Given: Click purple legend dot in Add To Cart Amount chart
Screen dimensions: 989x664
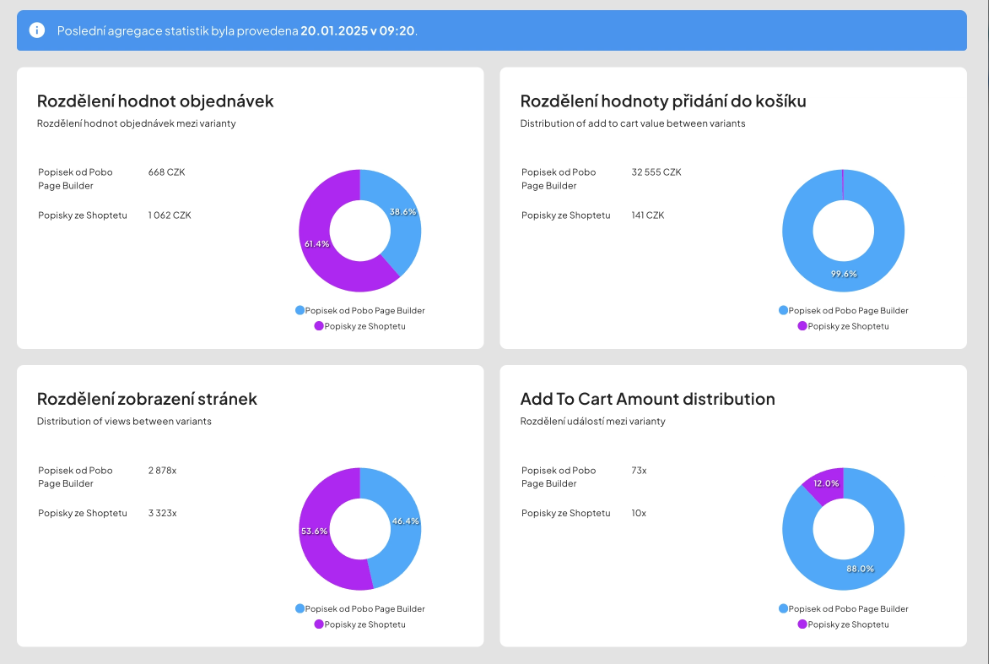Looking at the screenshot, I should (802, 624).
